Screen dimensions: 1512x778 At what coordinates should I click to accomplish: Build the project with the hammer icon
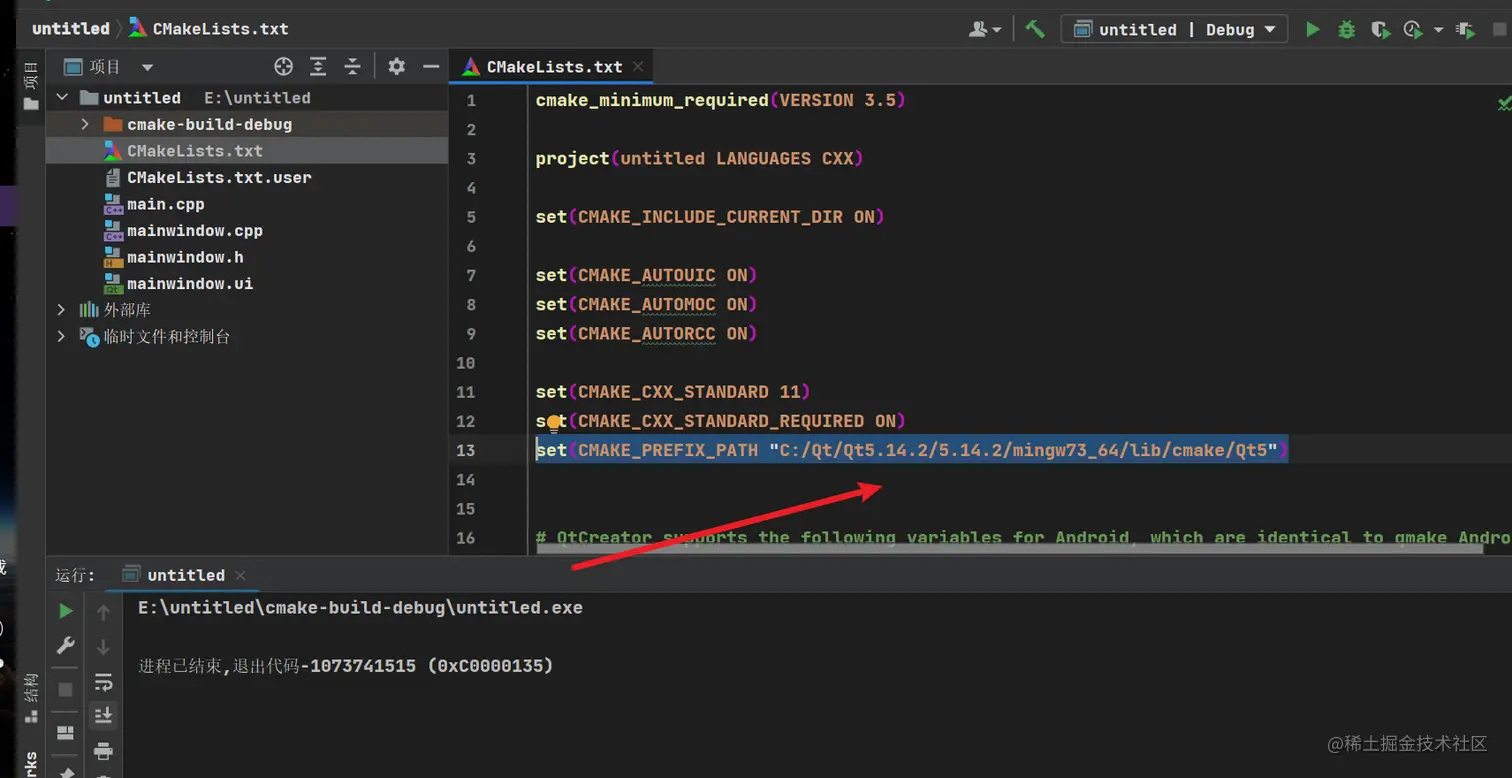tap(1035, 29)
